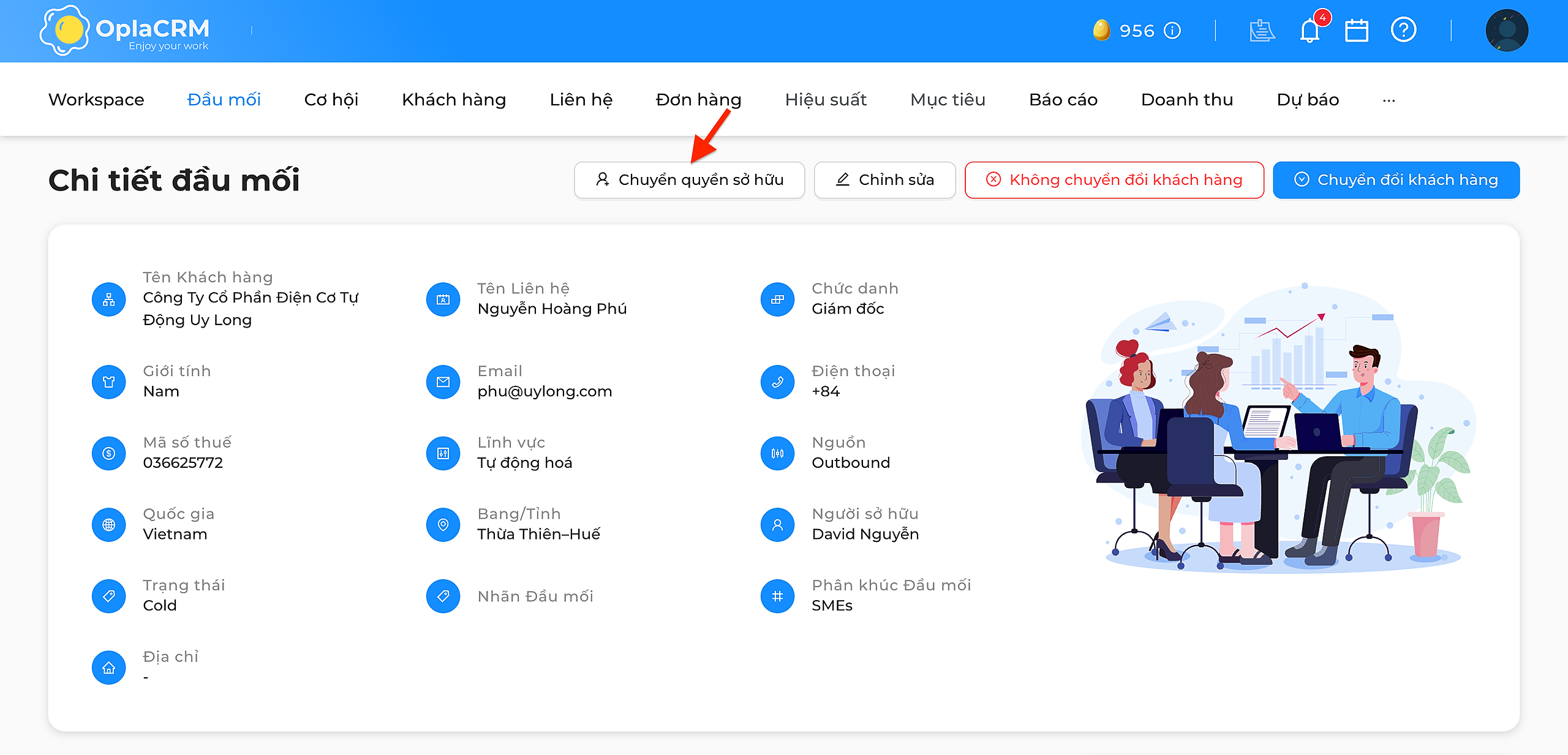Click the Chi tiết đầu mối heading
This screenshot has width=1568, height=755.
click(x=174, y=180)
